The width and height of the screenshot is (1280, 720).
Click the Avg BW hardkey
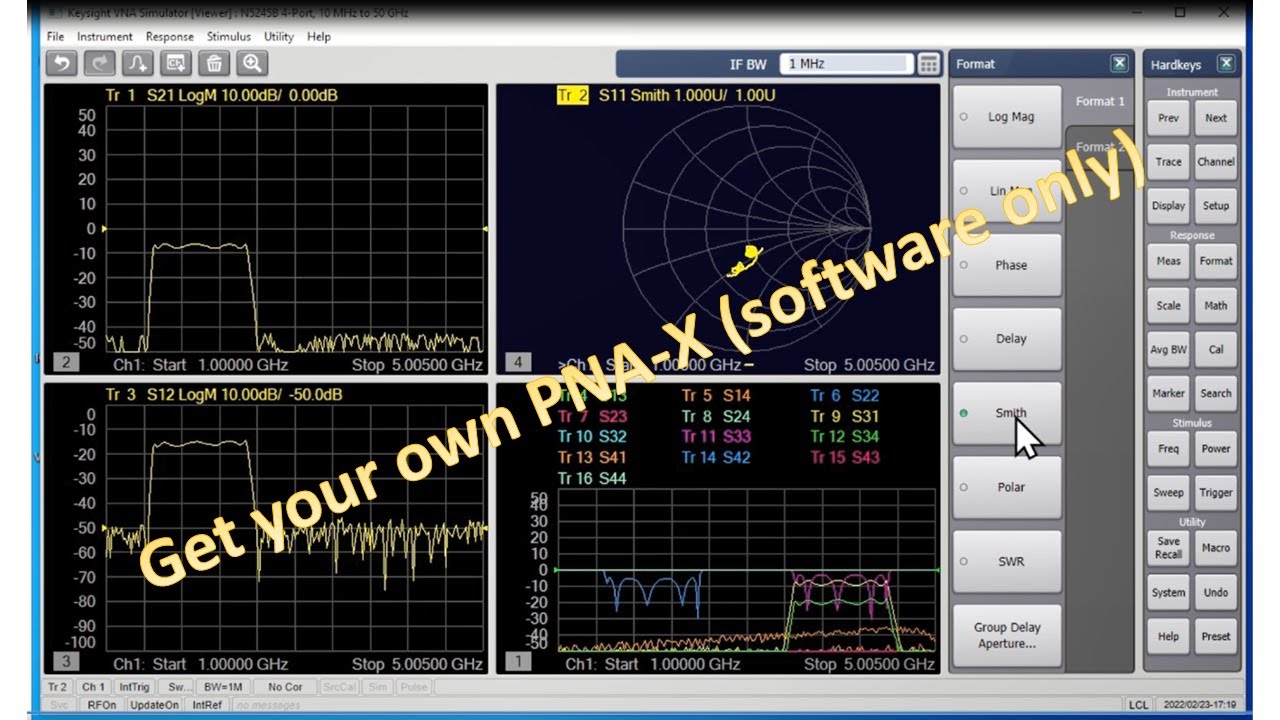coord(1168,350)
